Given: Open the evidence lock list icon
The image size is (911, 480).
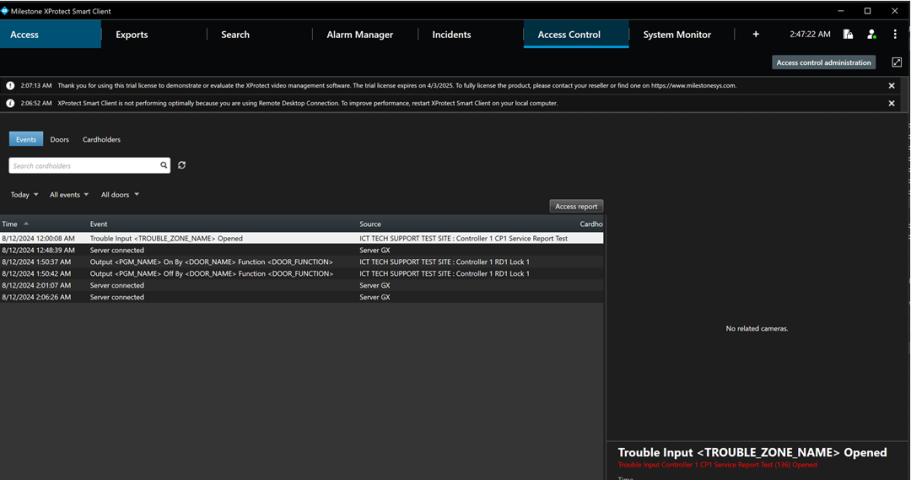Looking at the screenshot, I should pos(848,34).
